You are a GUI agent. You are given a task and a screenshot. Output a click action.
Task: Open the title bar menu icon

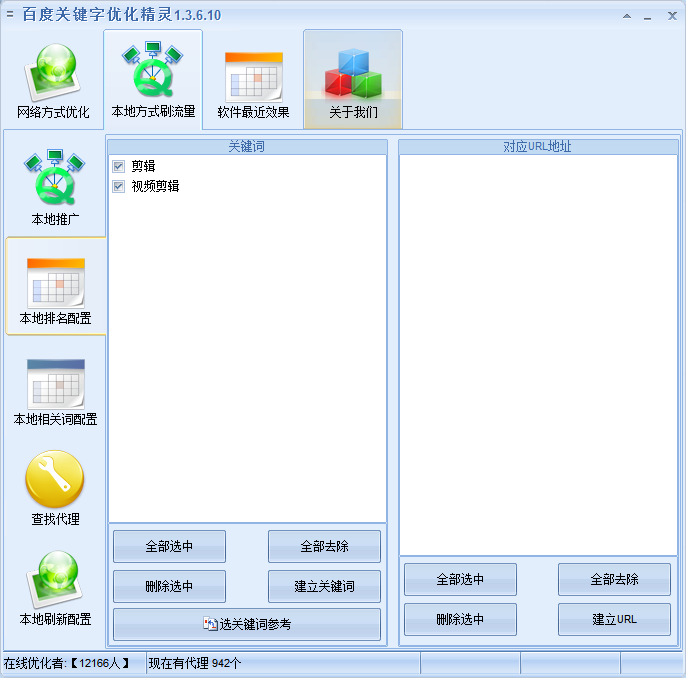click(x=10, y=15)
